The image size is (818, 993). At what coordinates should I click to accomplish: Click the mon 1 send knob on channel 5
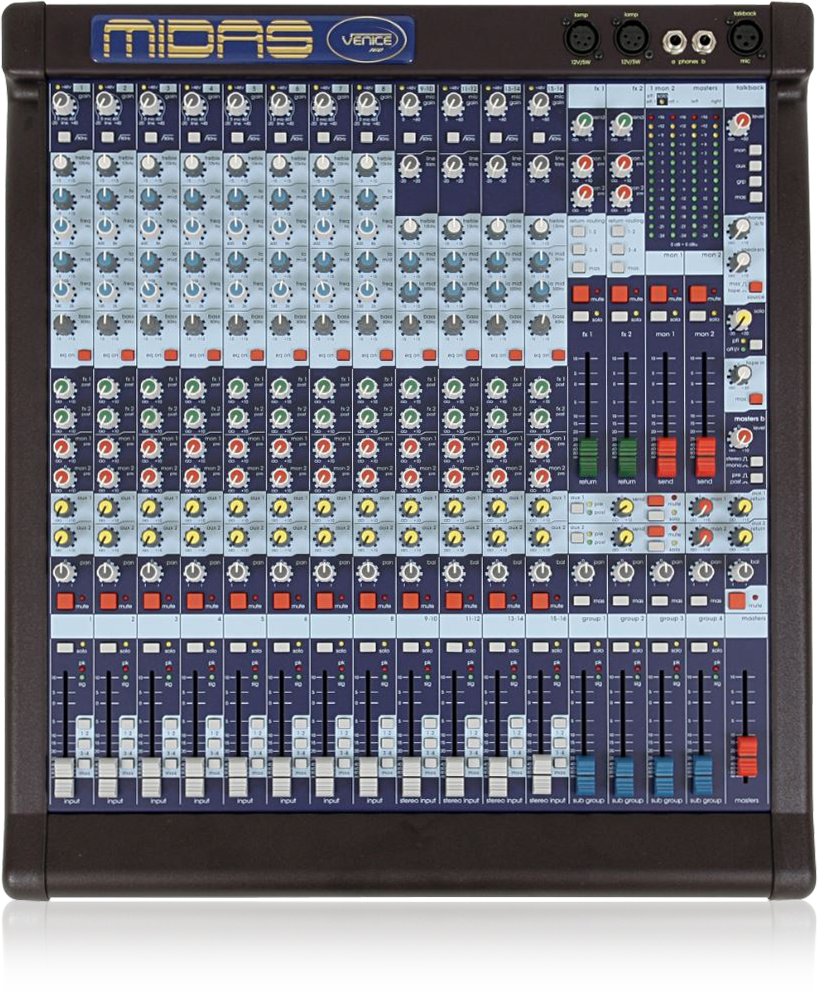[x=236, y=446]
